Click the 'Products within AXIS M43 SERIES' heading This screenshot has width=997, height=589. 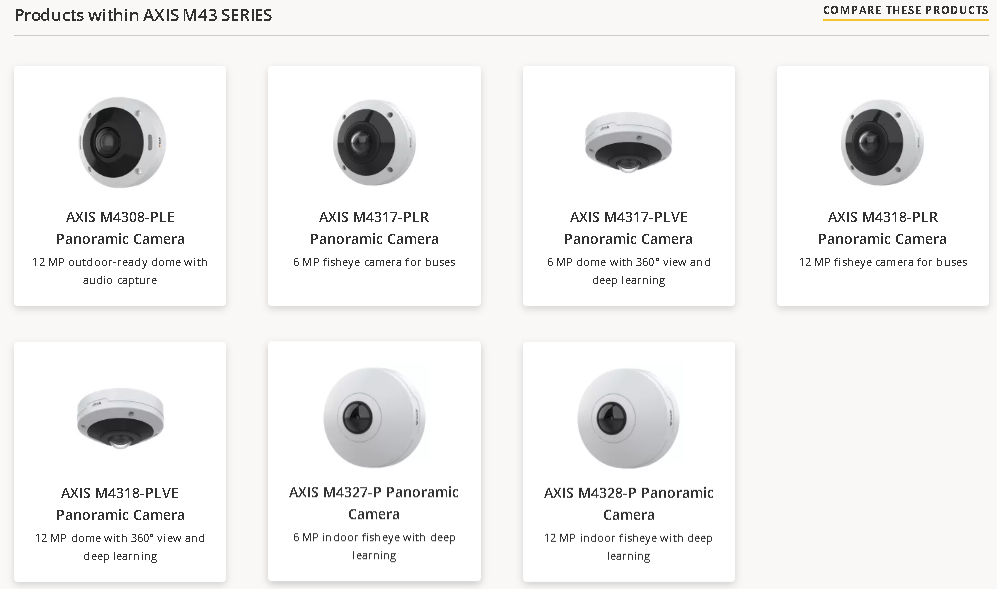point(143,15)
